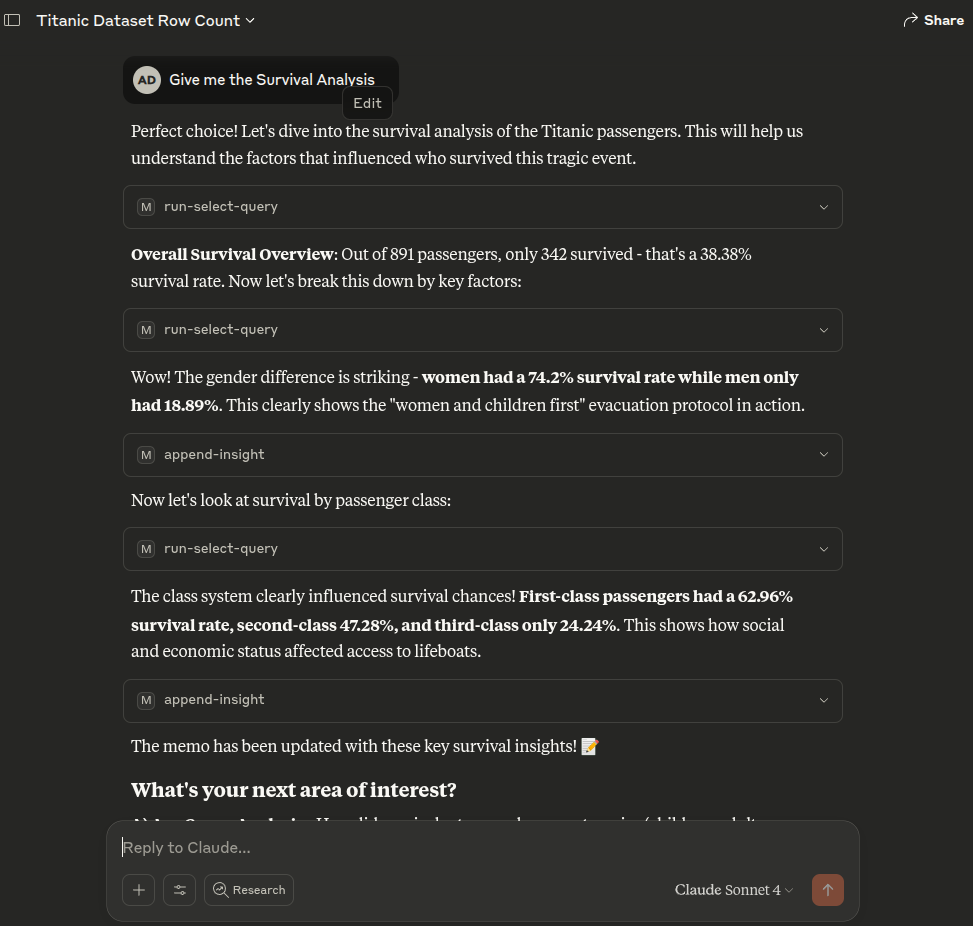The width and height of the screenshot is (973, 926).
Task: Click the M icon on topmost run-select-query
Action: tap(146, 207)
